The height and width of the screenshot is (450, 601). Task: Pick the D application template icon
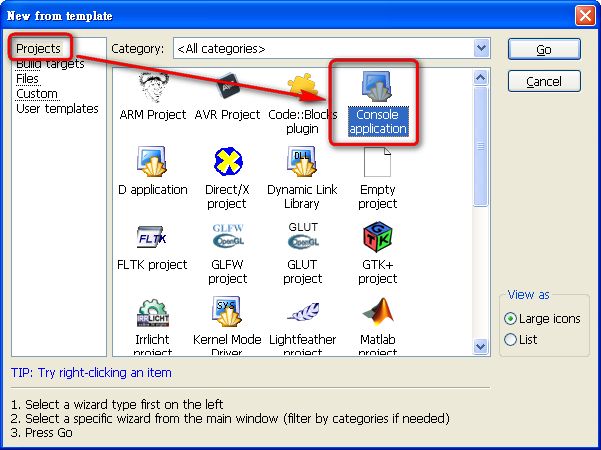(x=153, y=161)
